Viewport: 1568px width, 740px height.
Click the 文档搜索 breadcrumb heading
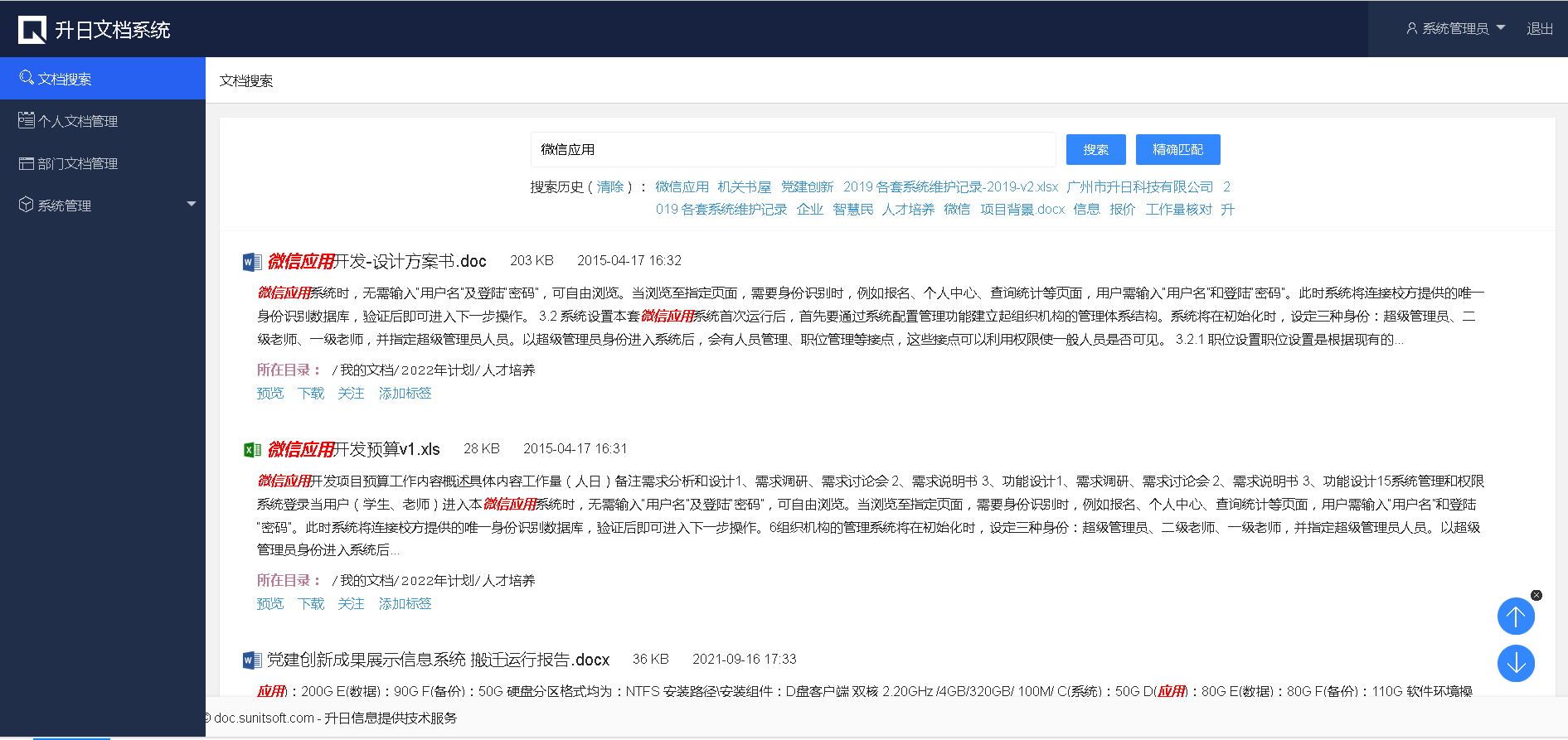[246, 81]
